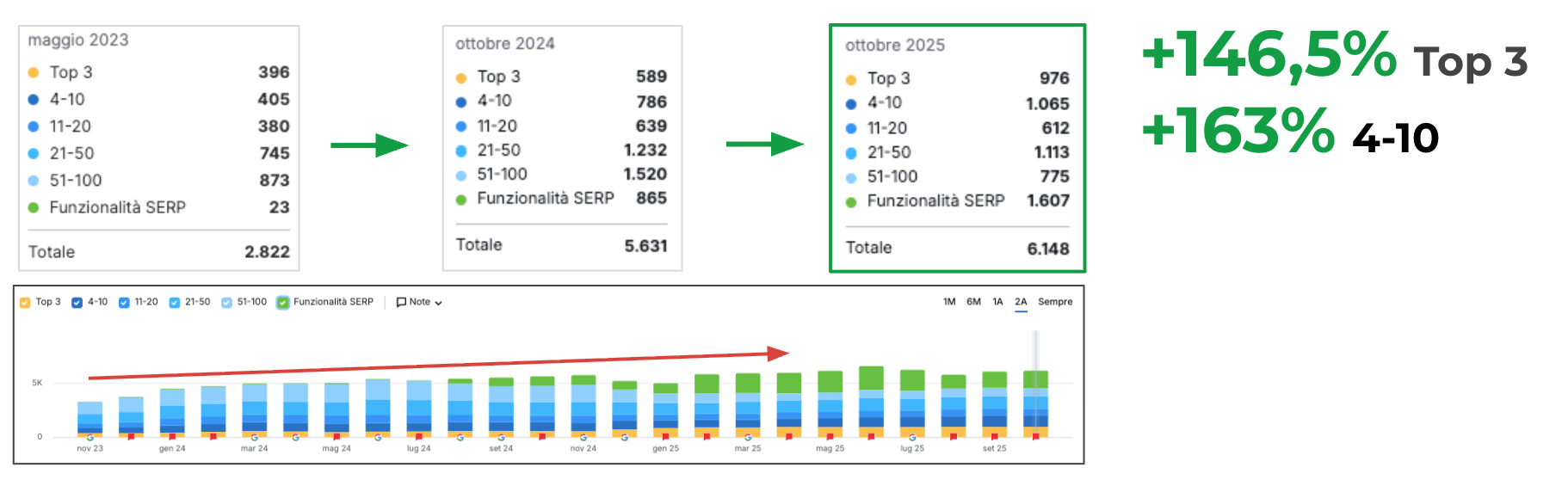Open the red note flag under mag 24
This screenshot has height=486, width=1568.
coord(336,437)
